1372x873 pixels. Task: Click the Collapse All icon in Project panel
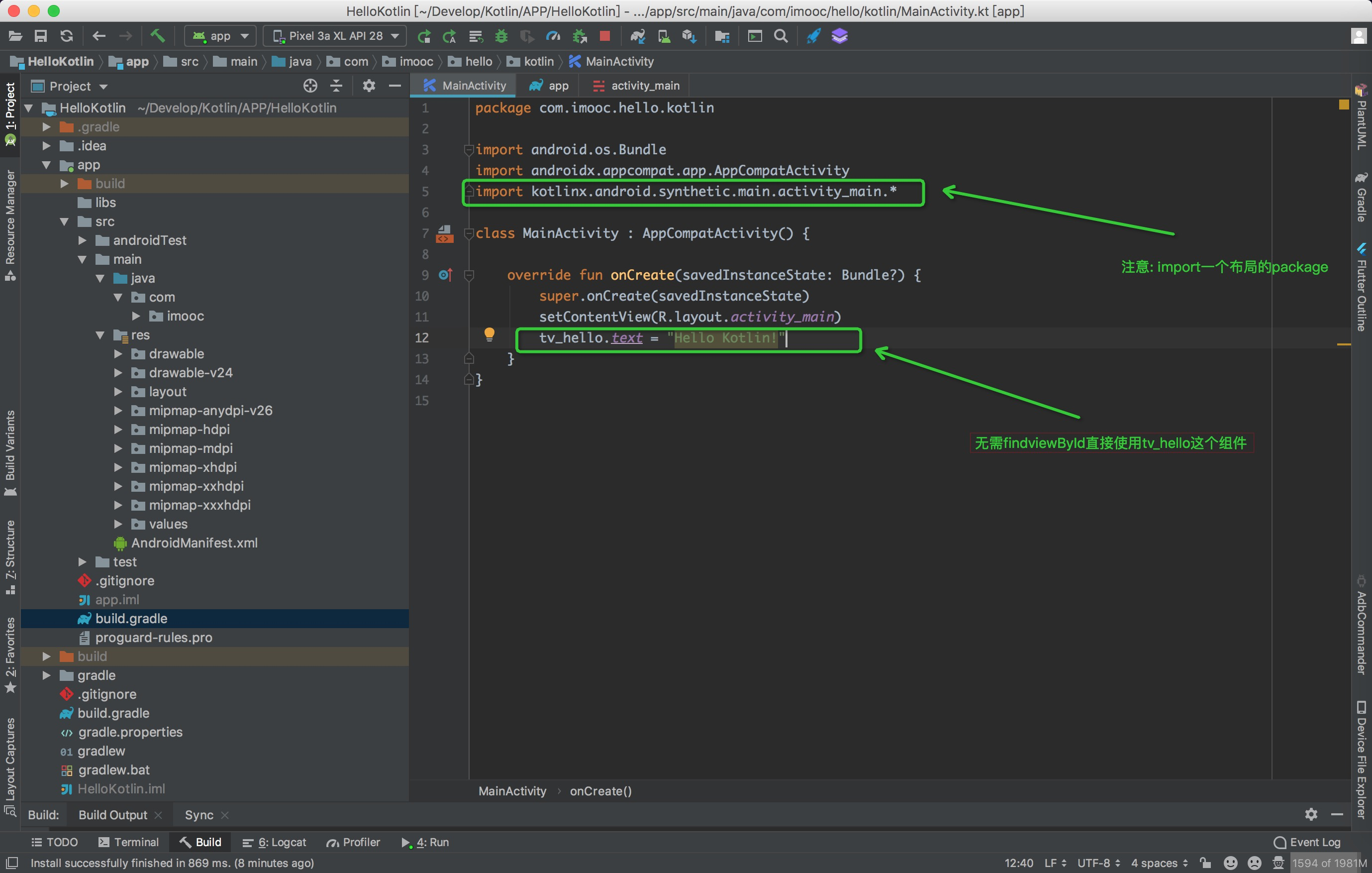point(336,86)
